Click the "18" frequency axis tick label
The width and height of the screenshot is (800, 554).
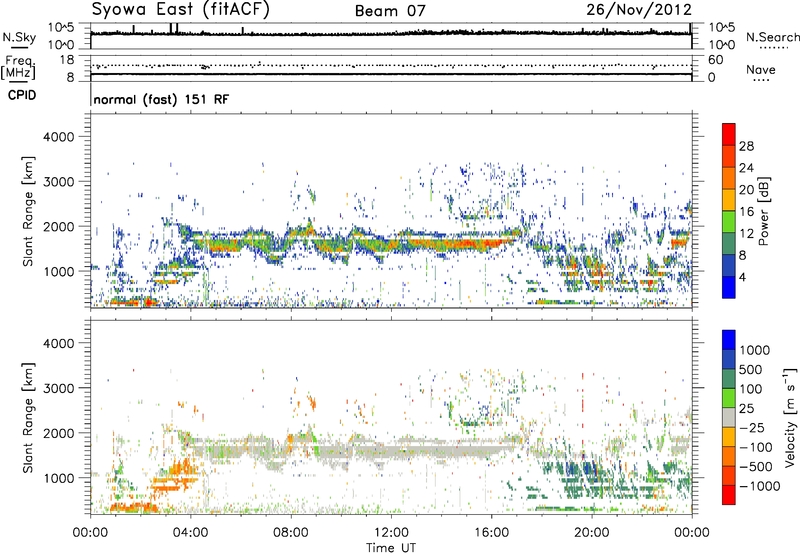pyautogui.click(x=67, y=60)
